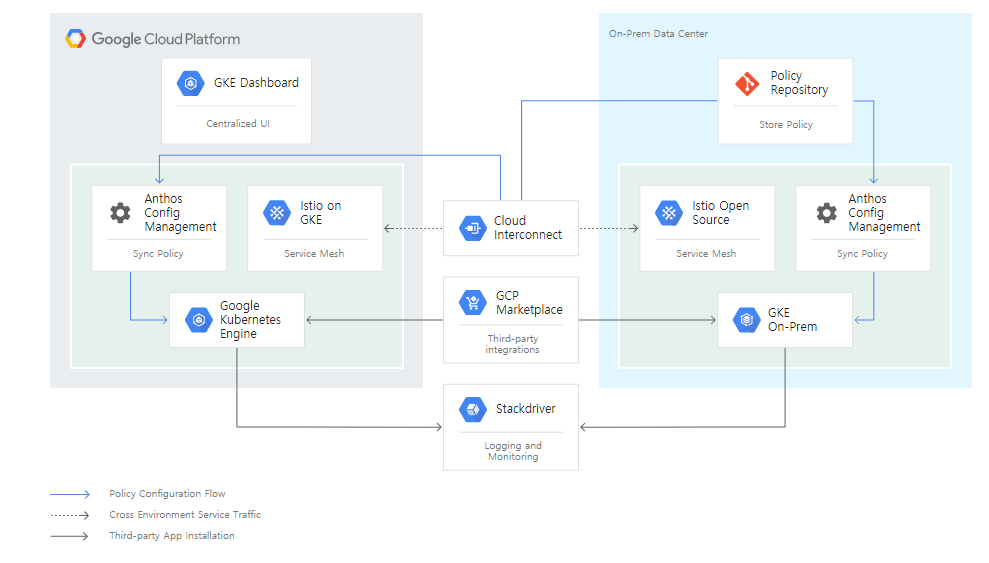
Task: Select the 'Istio Open Source' label
Action: [720, 212]
